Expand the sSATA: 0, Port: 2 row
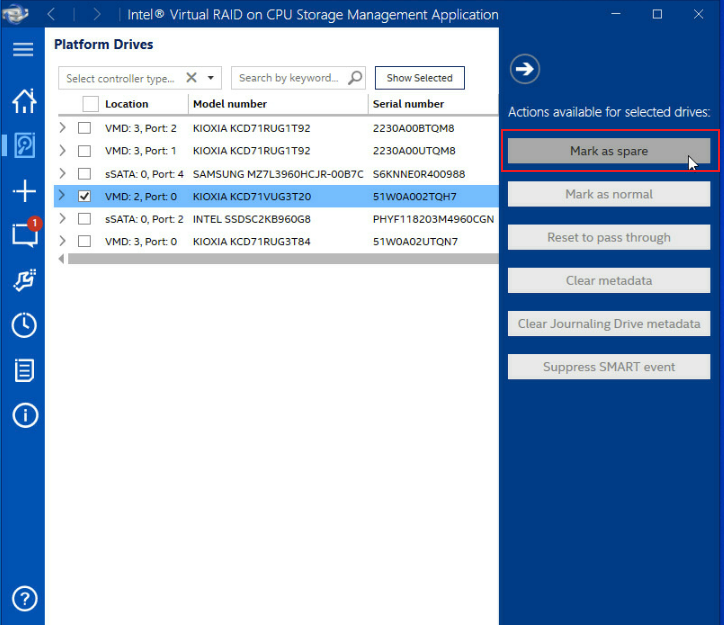Screen dimensions: 724x625 63,218
